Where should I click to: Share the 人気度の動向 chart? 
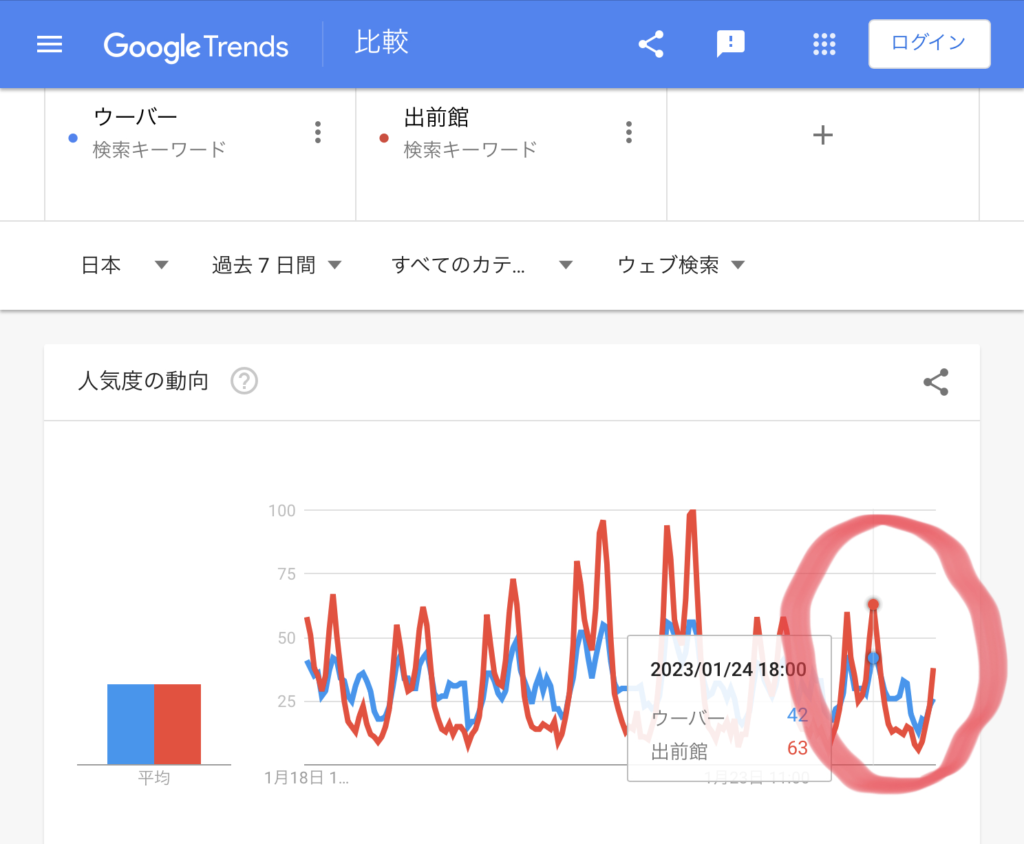[936, 382]
